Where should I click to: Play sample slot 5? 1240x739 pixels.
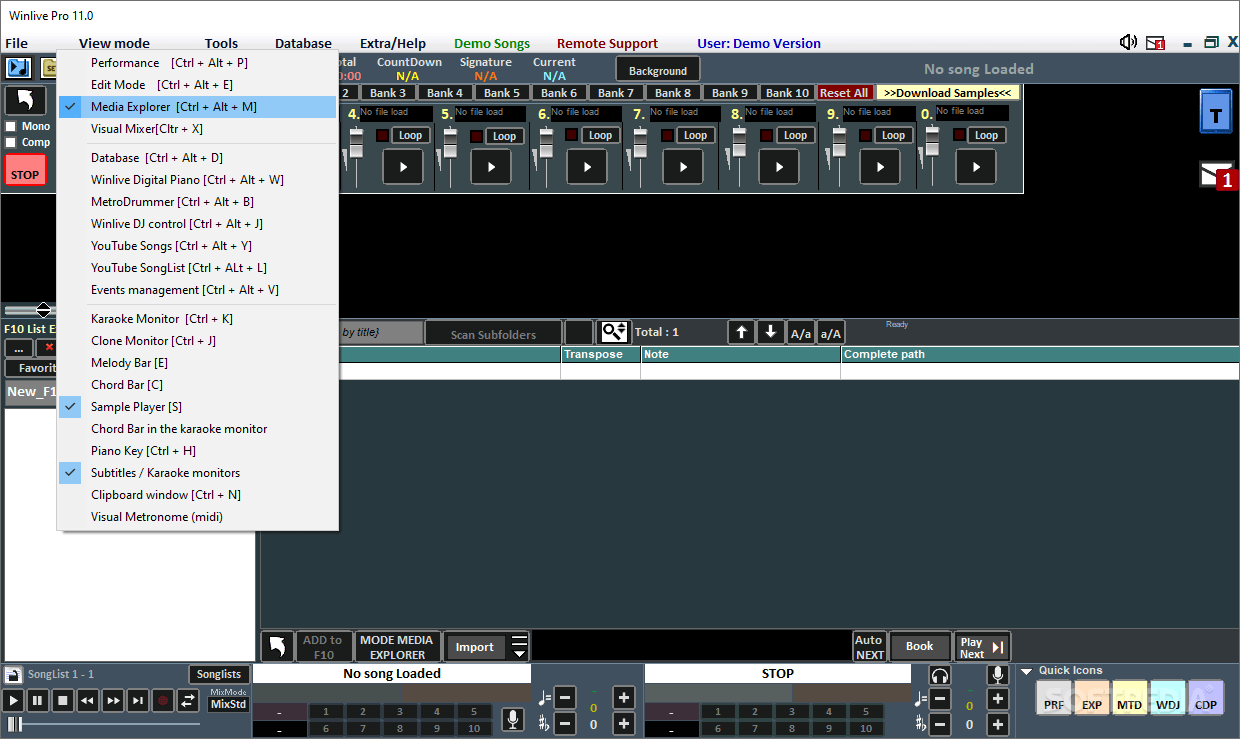click(x=491, y=167)
